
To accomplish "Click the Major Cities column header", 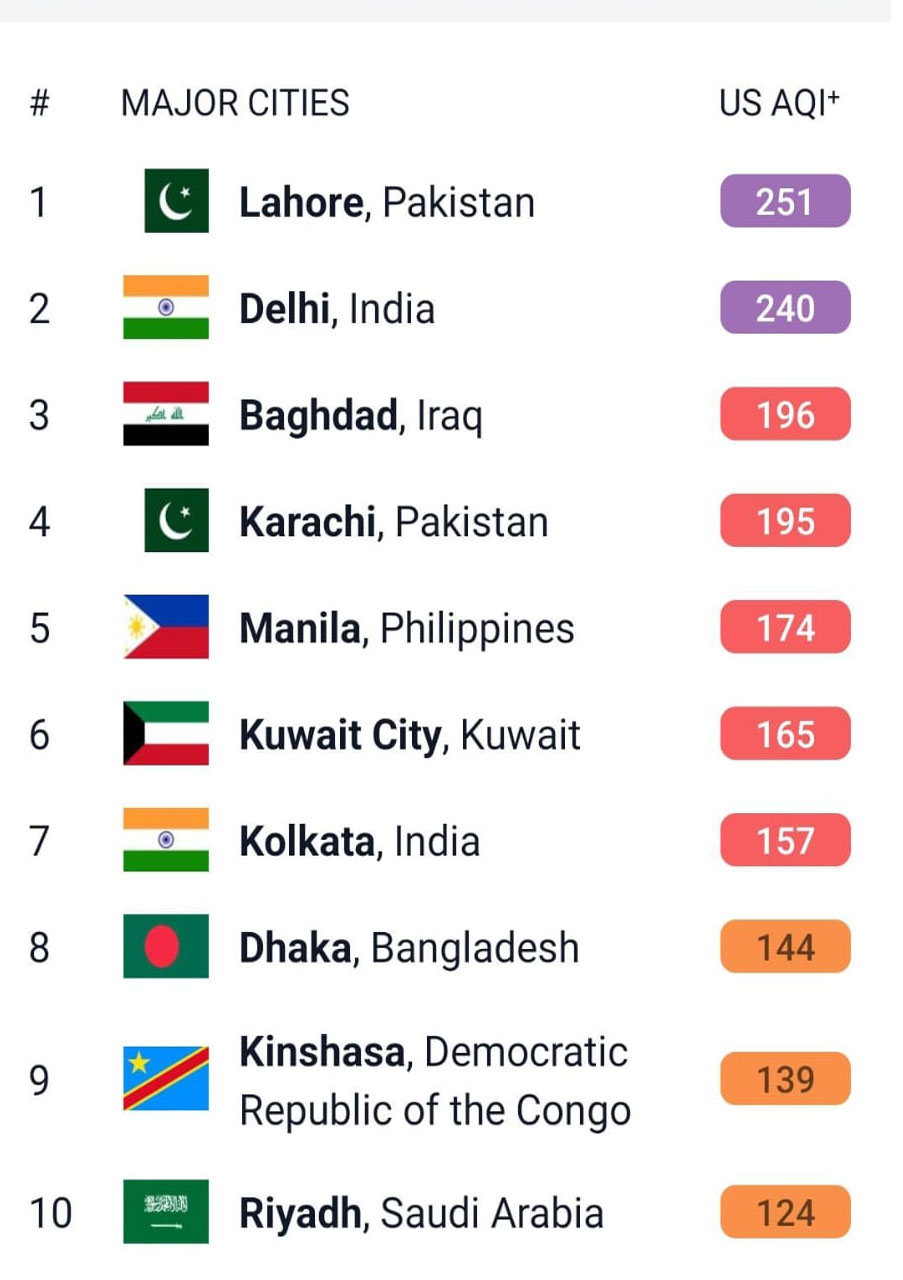I will [x=235, y=103].
